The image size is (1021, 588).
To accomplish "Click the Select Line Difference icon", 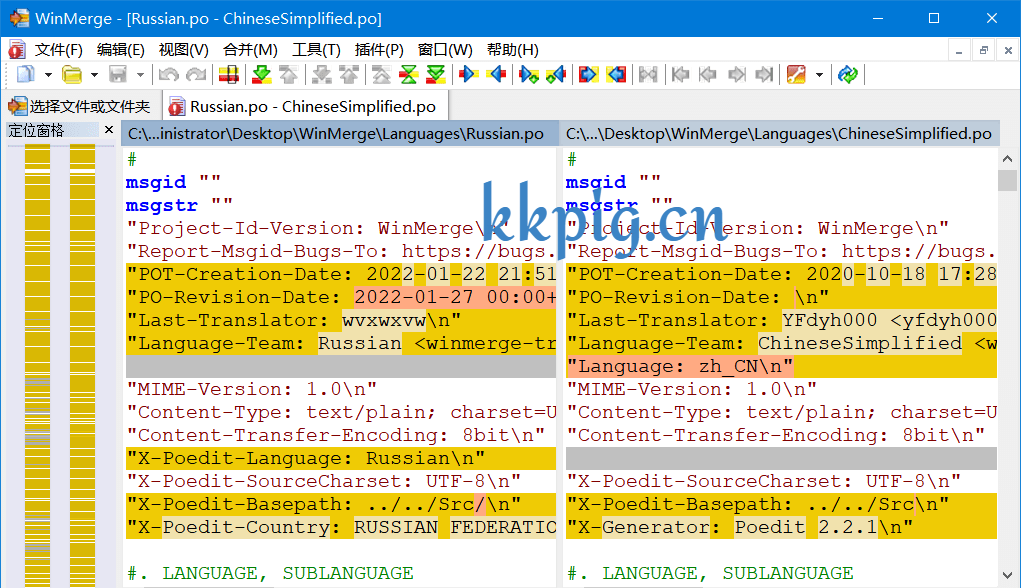I will point(229,75).
